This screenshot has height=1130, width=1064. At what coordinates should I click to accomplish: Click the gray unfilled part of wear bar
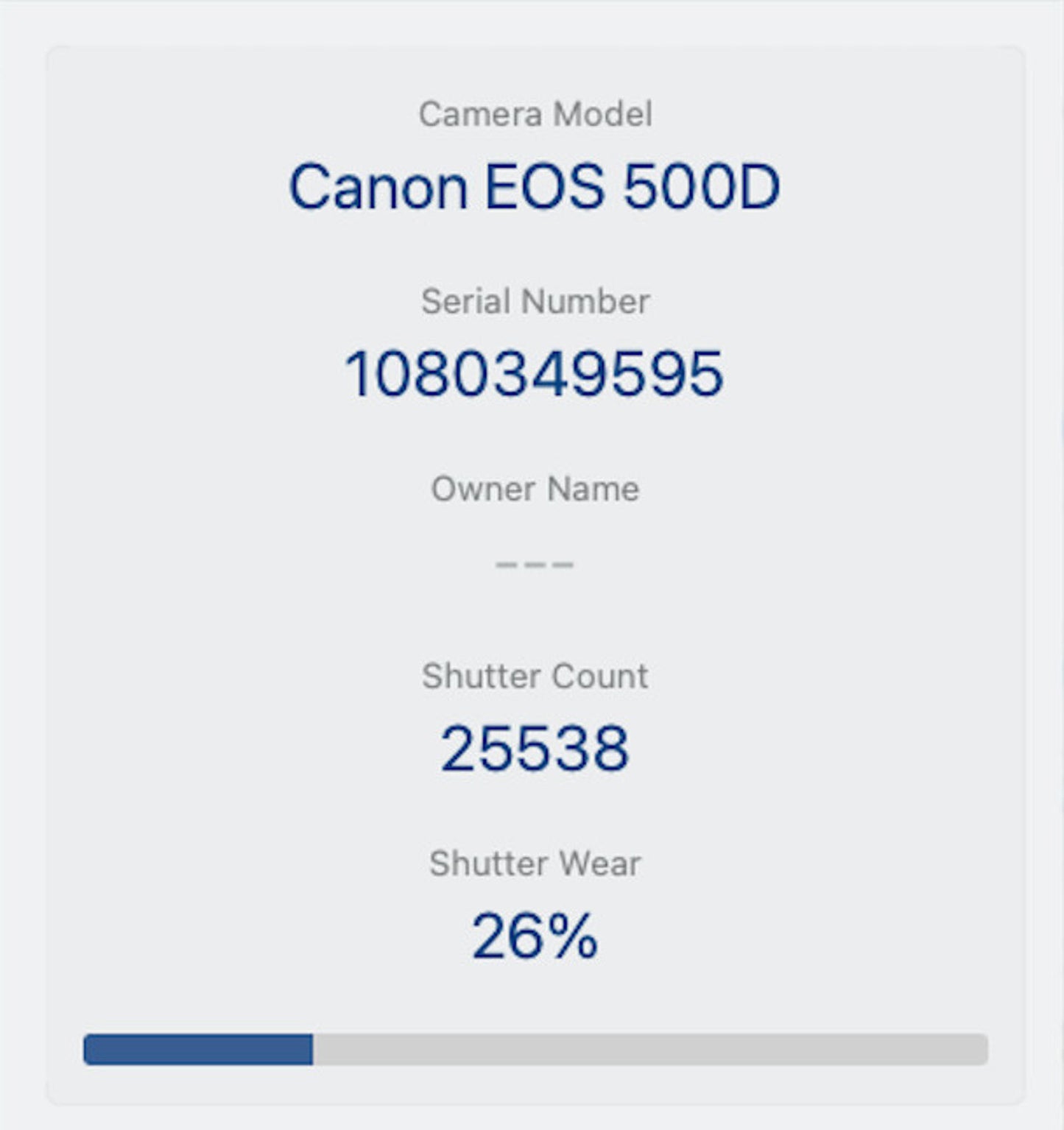[648, 1049]
